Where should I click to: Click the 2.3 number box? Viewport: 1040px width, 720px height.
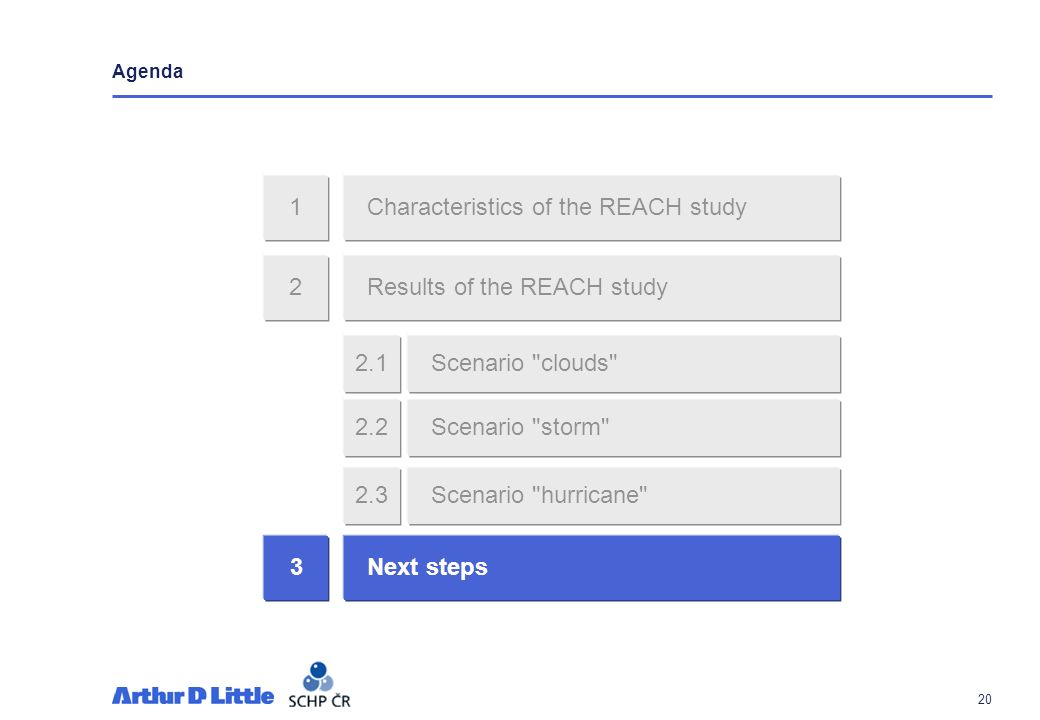pos(371,496)
